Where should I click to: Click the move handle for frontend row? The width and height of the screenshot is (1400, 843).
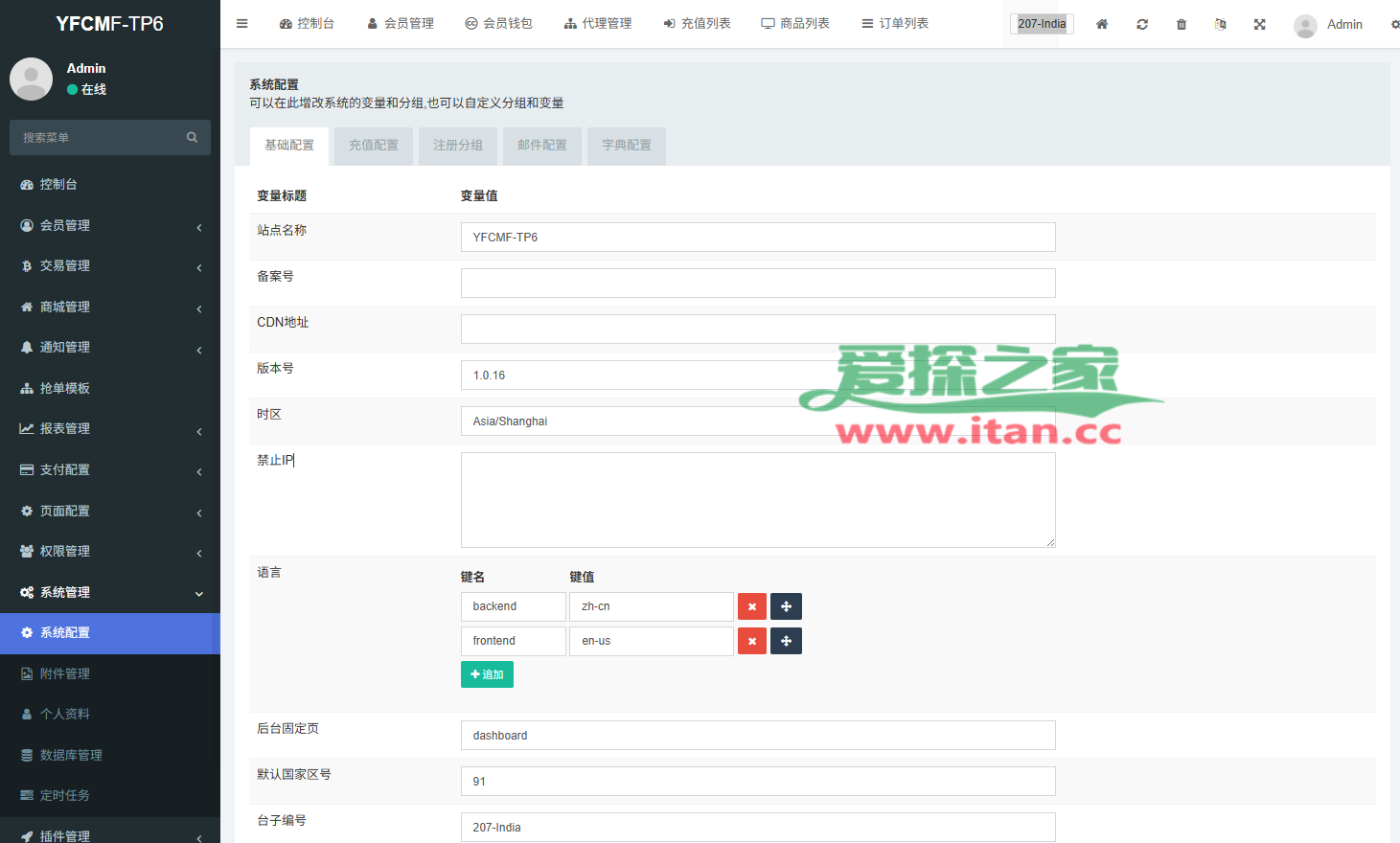(x=786, y=641)
